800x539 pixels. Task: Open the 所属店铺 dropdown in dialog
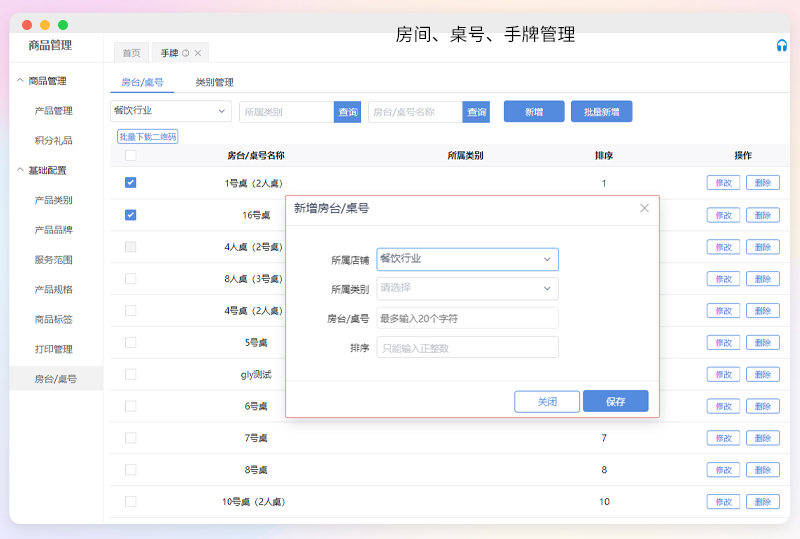coord(467,259)
